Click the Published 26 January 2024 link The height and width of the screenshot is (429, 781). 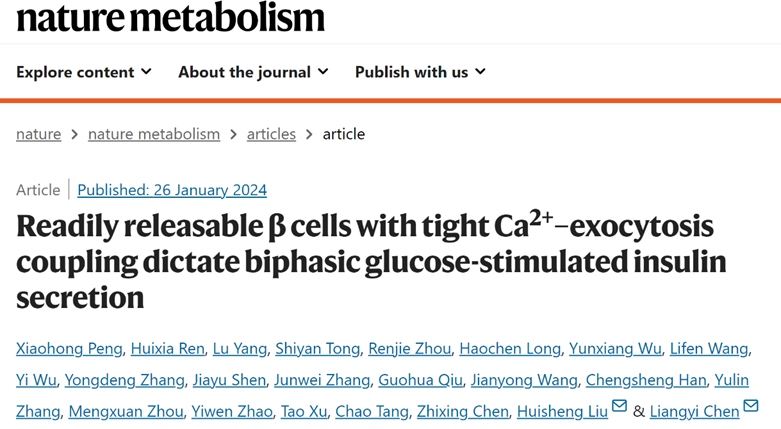[172, 189]
